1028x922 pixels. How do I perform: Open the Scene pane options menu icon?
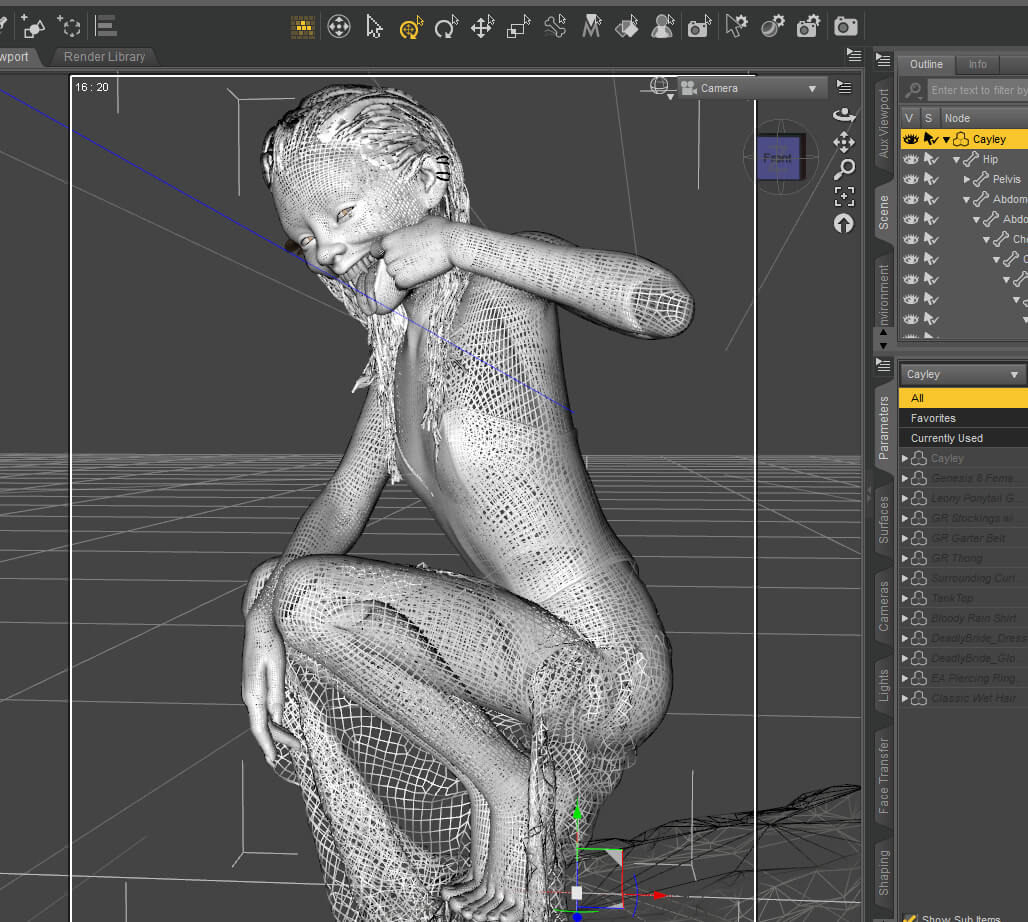883,60
